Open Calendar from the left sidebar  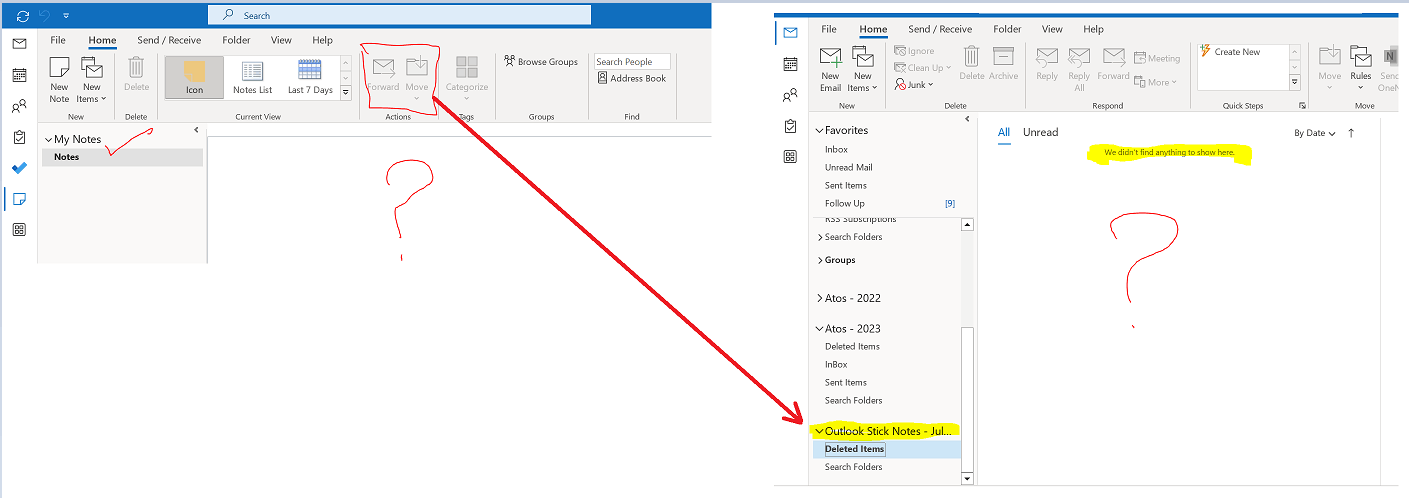(19, 75)
